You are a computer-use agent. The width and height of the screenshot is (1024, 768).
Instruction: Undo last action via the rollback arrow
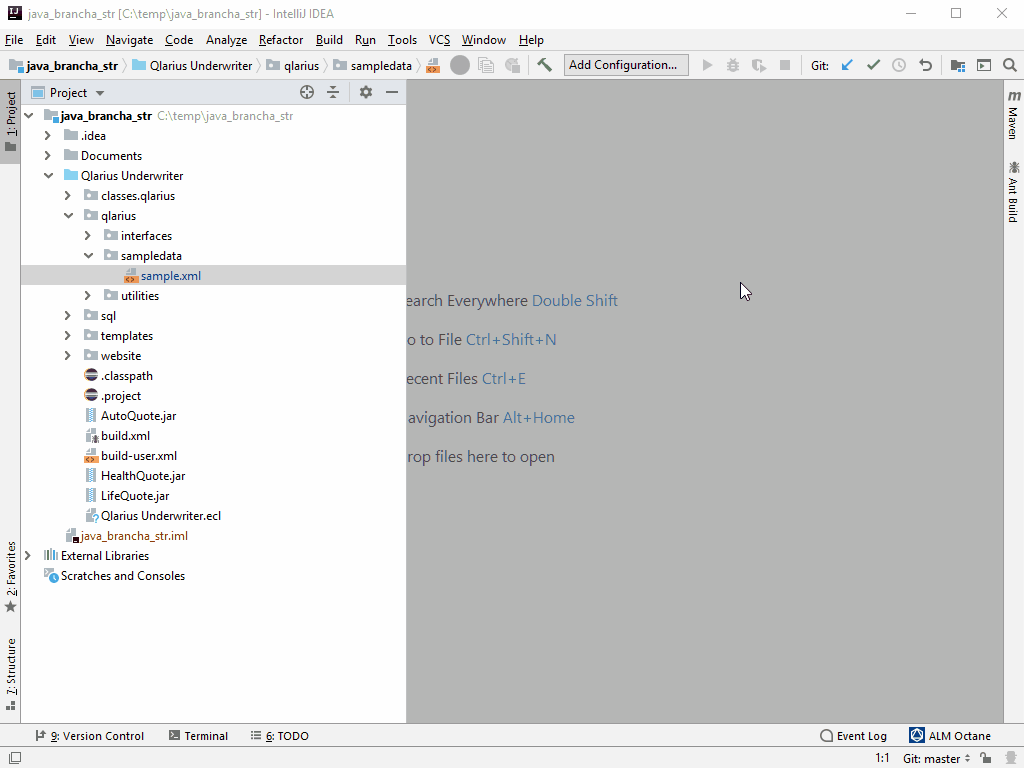tap(925, 64)
